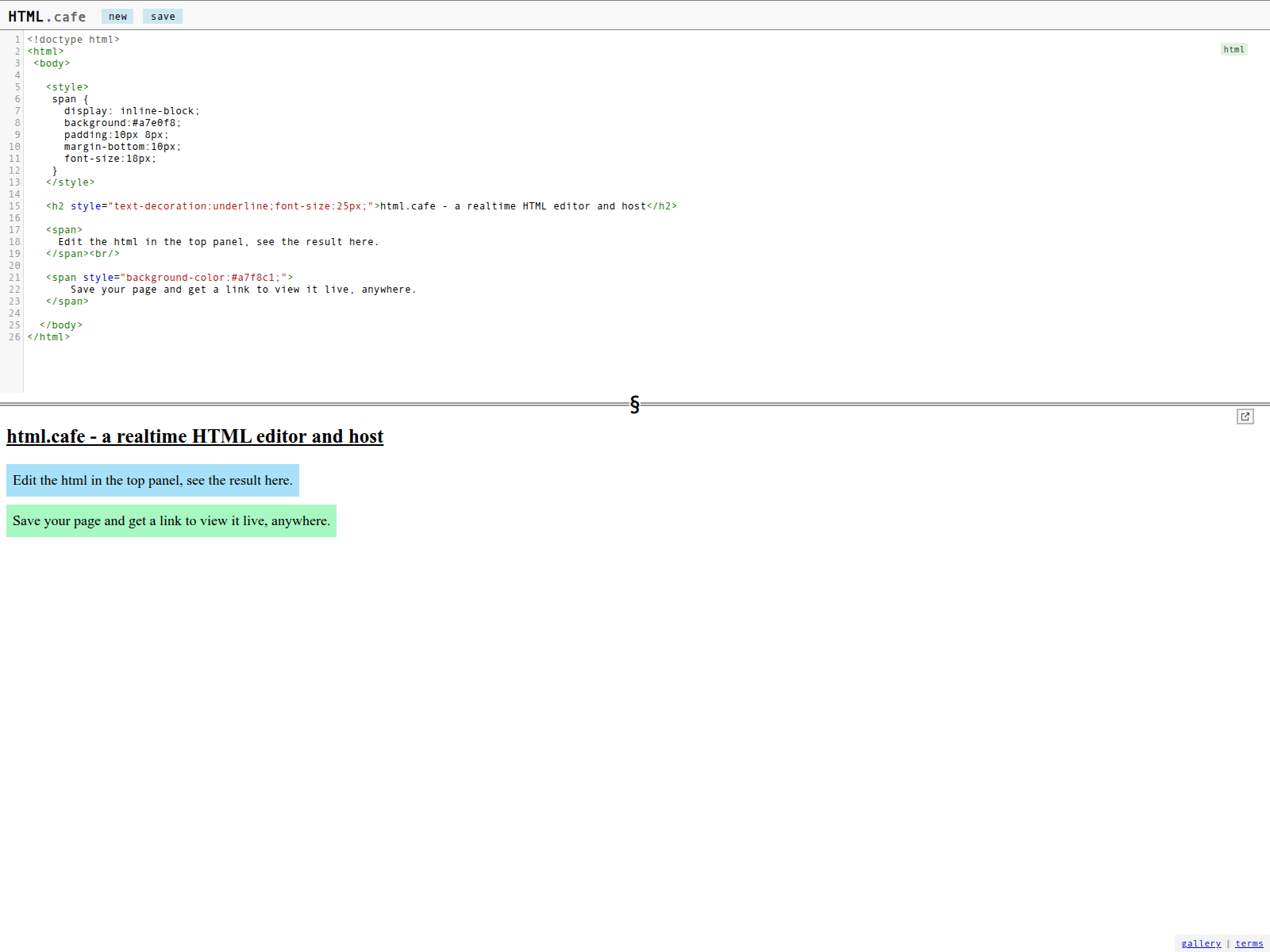The width and height of the screenshot is (1270, 952).
Task: Click the background:#a7e0f8 code line
Action: click(x=122, y=123)
